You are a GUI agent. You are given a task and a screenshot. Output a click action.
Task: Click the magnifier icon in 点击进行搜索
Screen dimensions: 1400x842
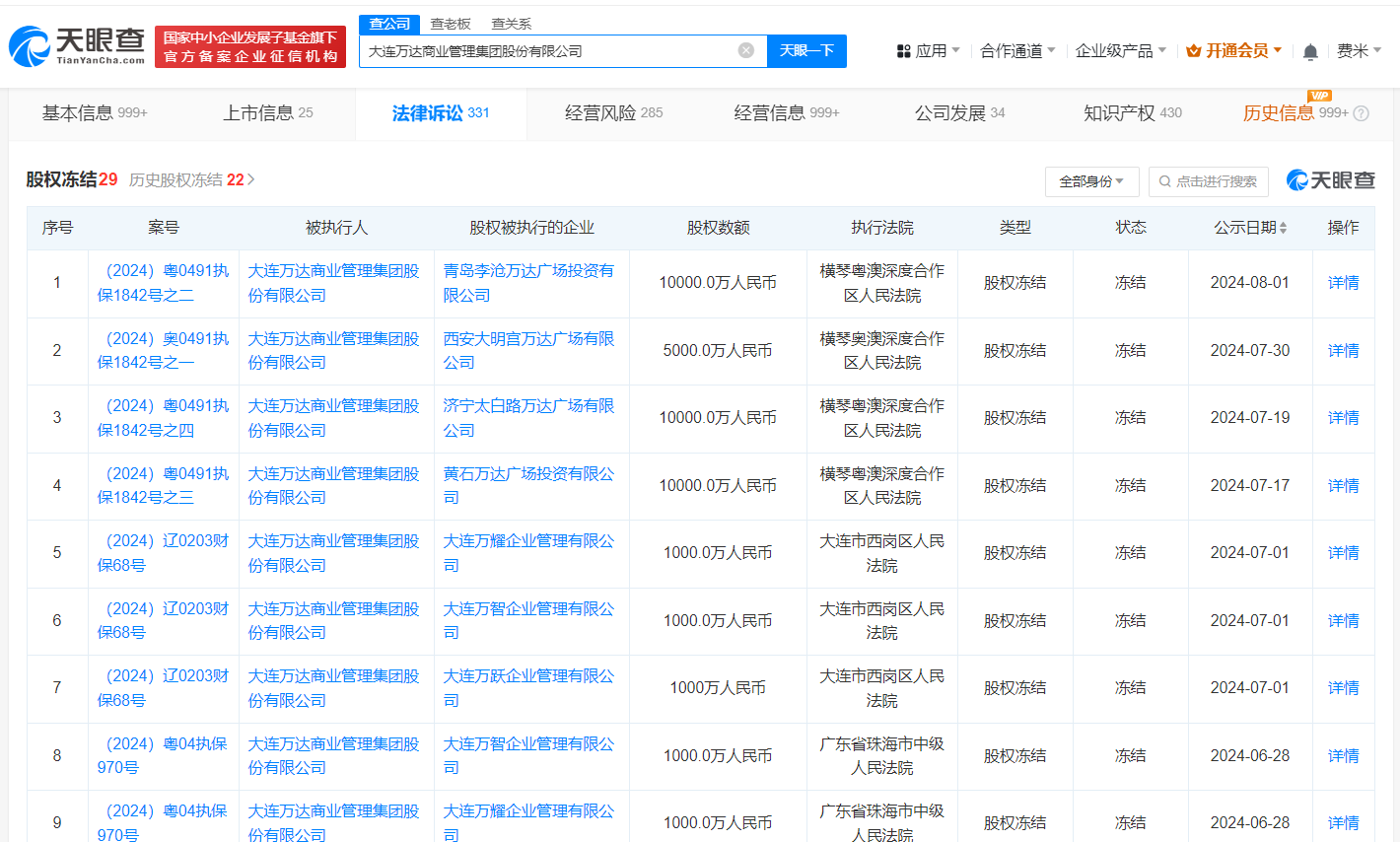1166,181
